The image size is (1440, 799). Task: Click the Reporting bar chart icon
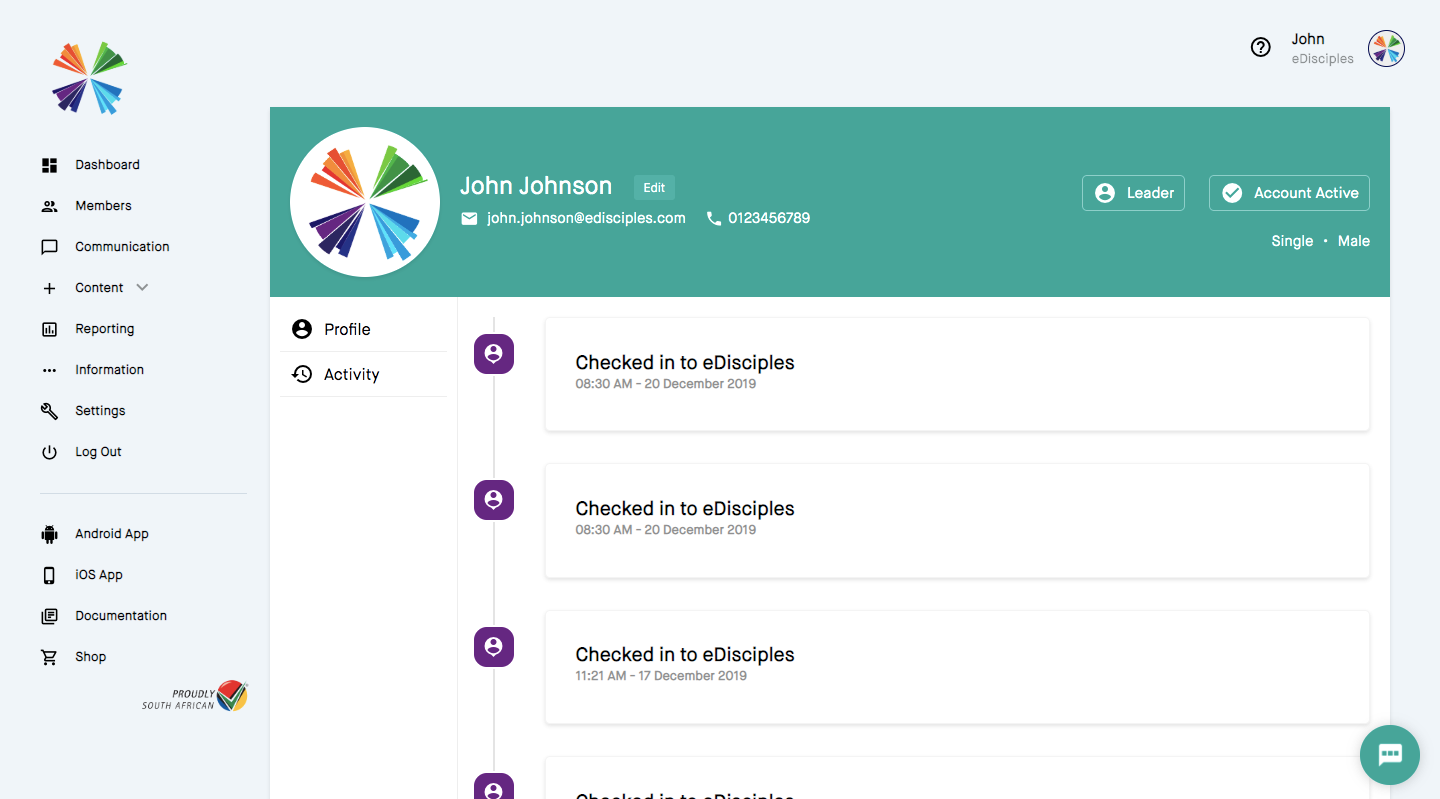pos(49,328)
